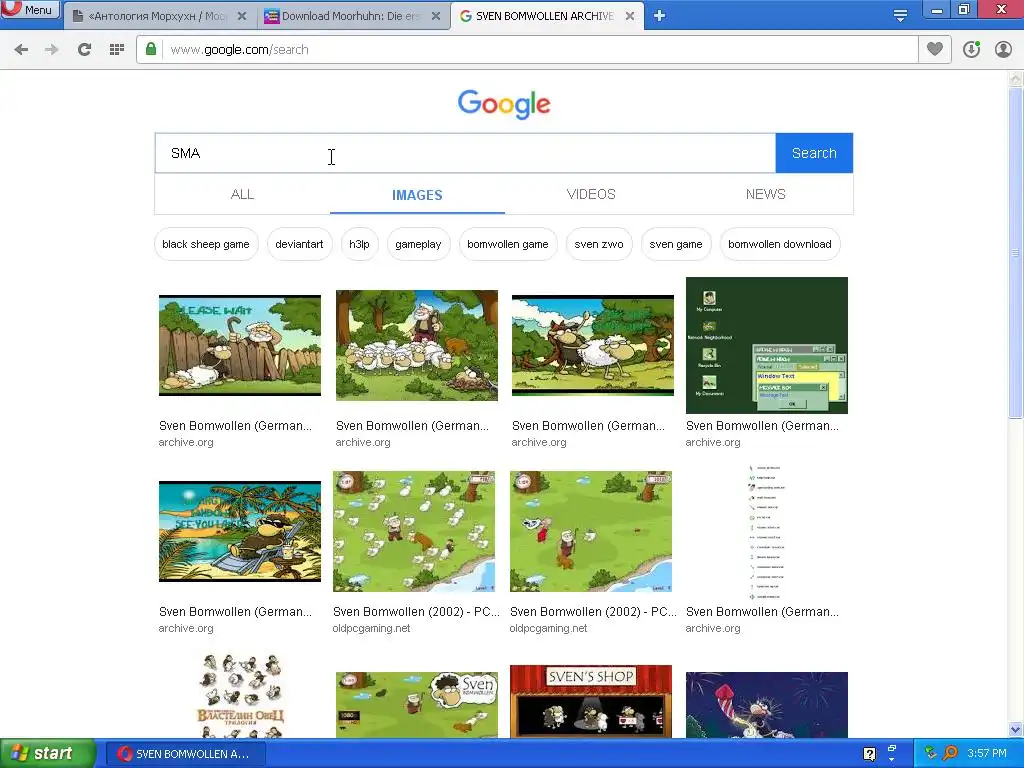
Task: Open wolf and white sheep cartoon image
Action: tap(592, 345)
